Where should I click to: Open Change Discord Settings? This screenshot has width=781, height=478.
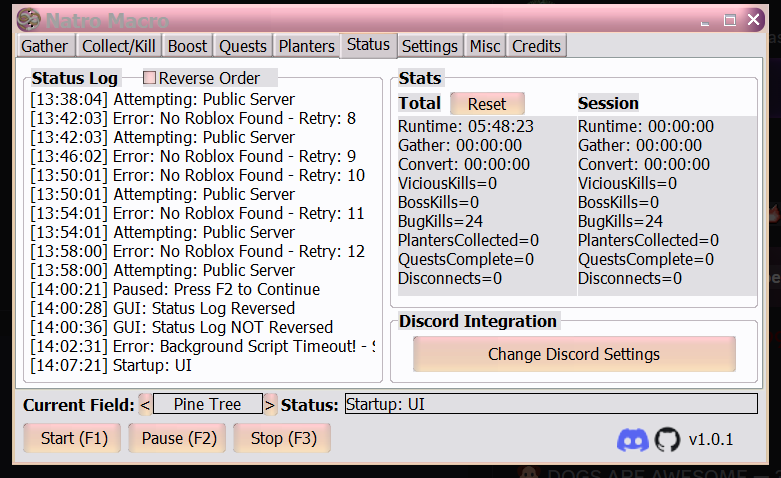[574, 354]
